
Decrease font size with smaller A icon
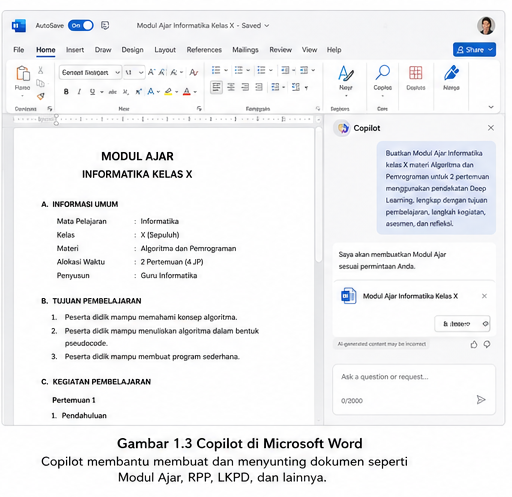[162, 72]
